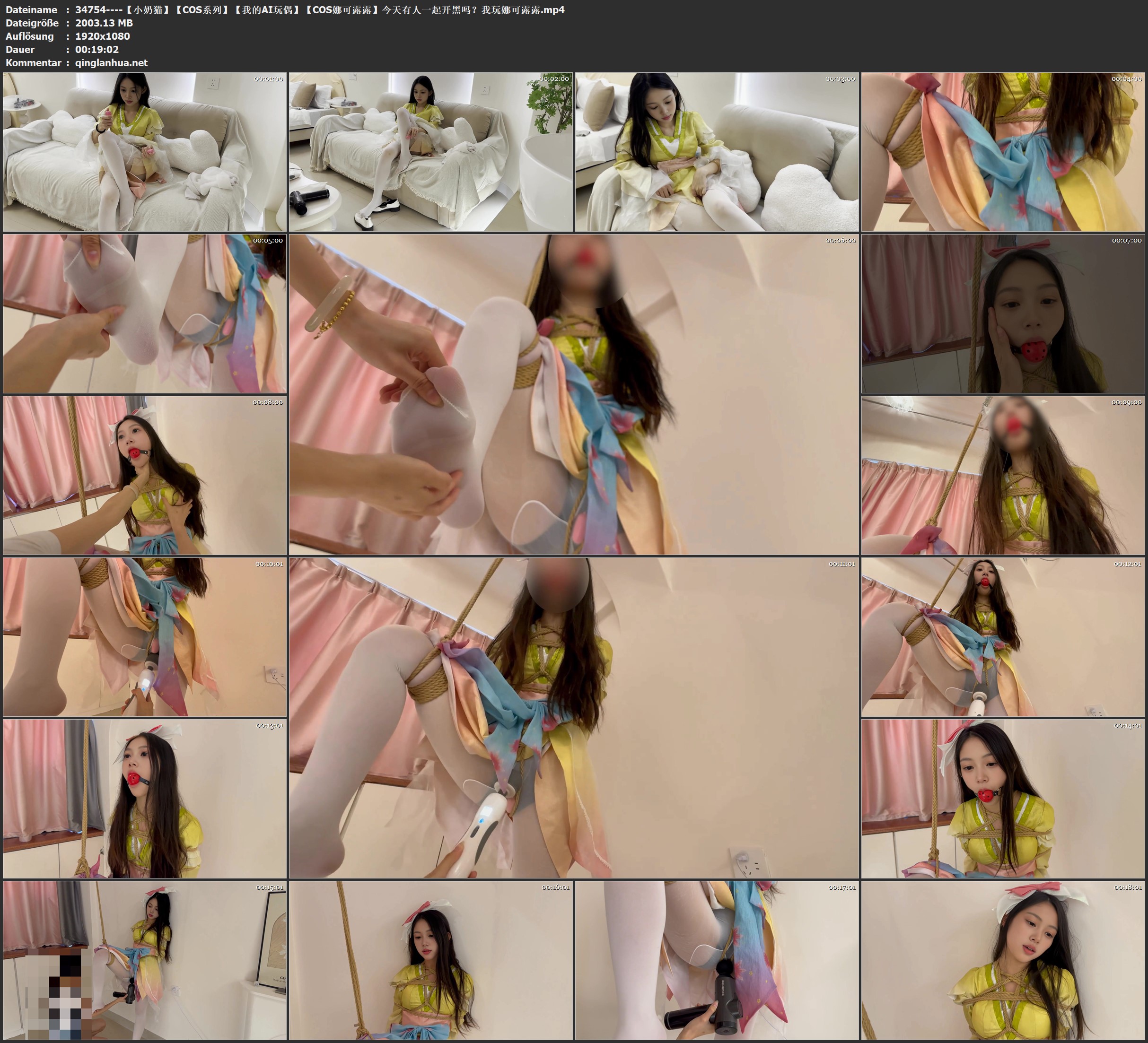Click the large 00:11:01 preview frame

(x=573, y=718)
